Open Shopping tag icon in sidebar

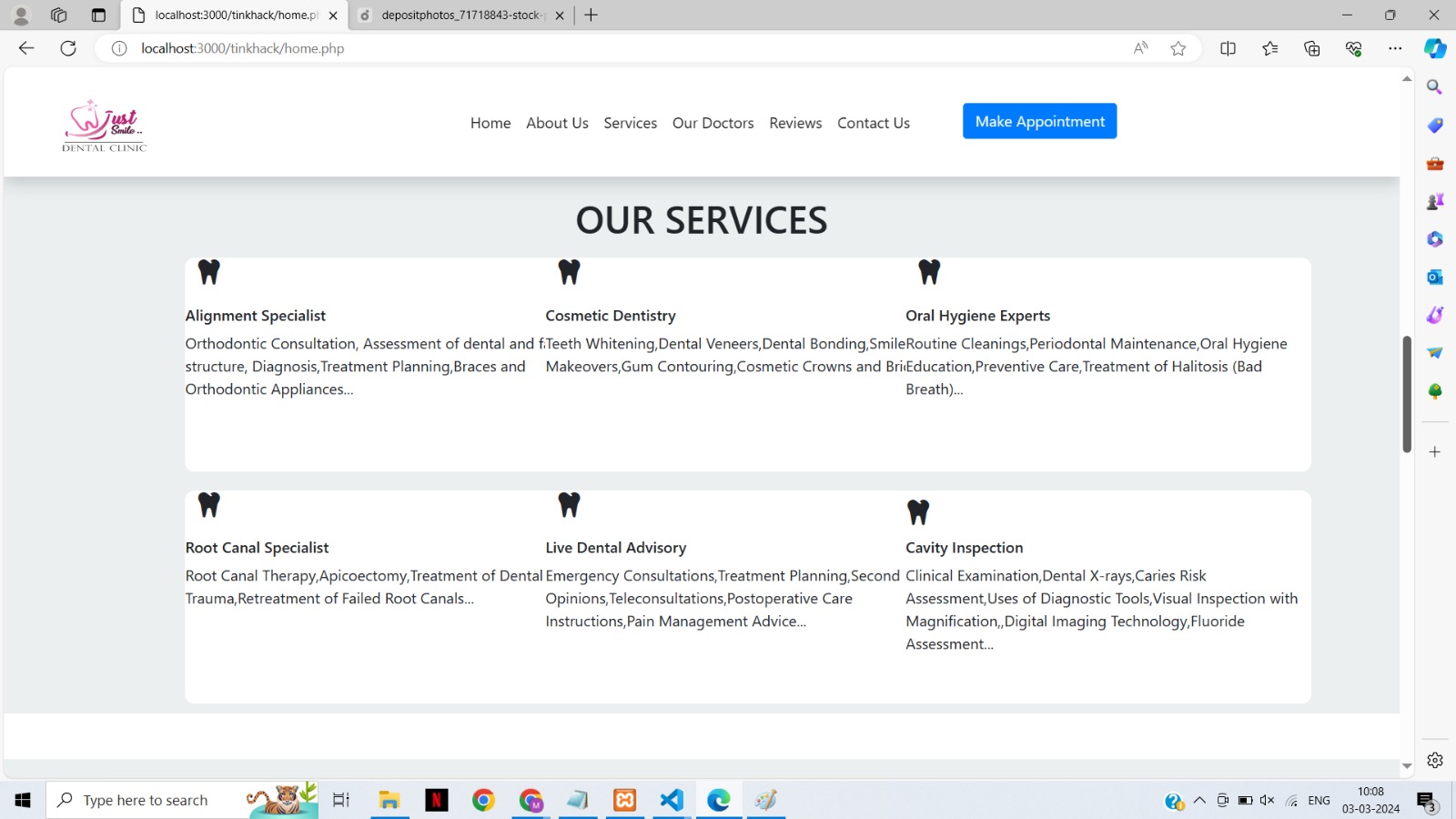click(1435, 126)
